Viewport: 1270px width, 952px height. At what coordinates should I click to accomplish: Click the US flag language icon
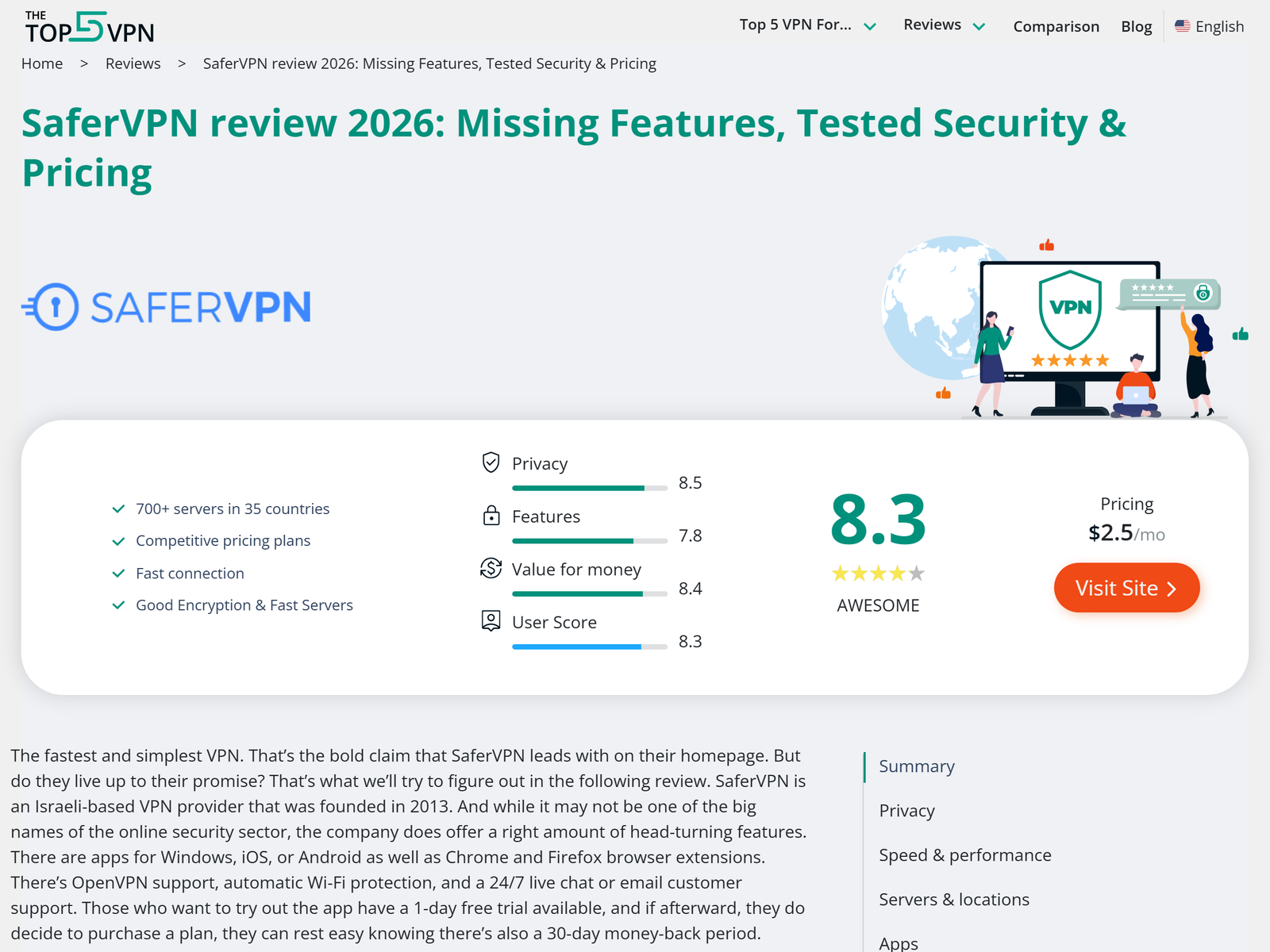[1183, 26]
